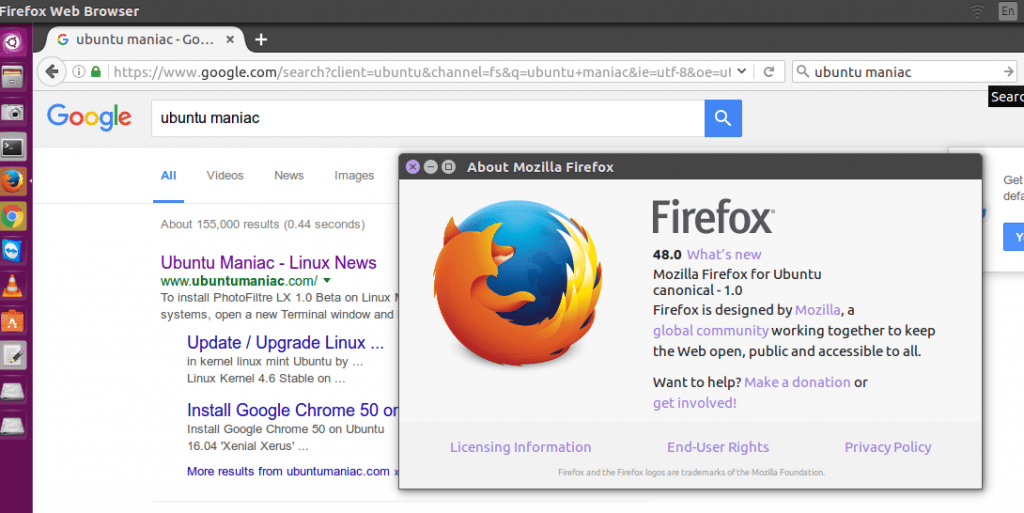Switch to the Videos results tab

[225, 176]
